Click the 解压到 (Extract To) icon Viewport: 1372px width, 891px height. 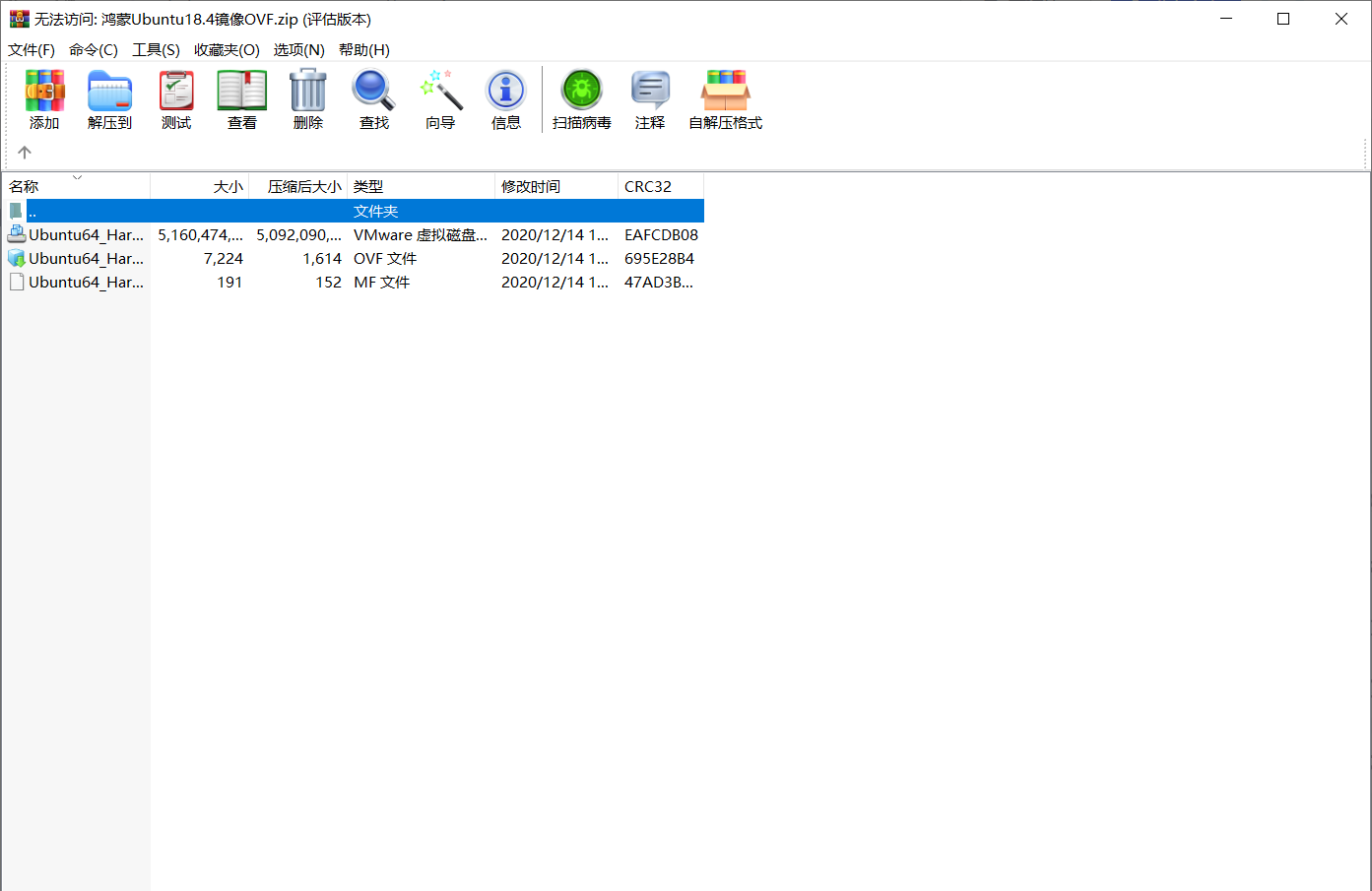pyautogui.click(x=109, y=91)
